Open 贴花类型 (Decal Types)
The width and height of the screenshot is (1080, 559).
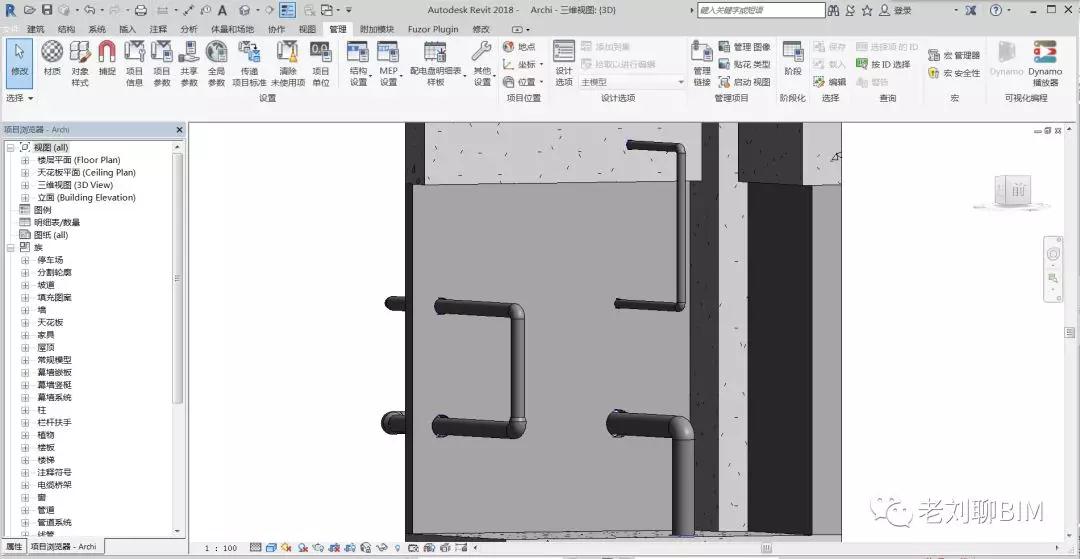pos(745,64)
